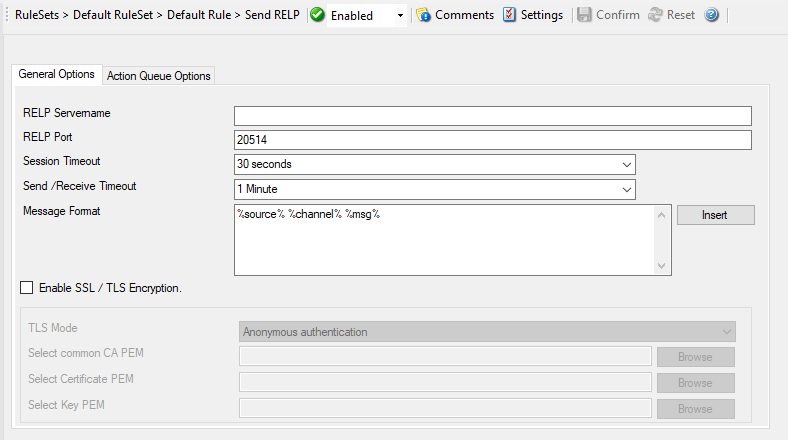Image resolution: width=788 pixels, height=440 pixels.
Task: Click into the RELP Servername field
Action: click(492, 116)
